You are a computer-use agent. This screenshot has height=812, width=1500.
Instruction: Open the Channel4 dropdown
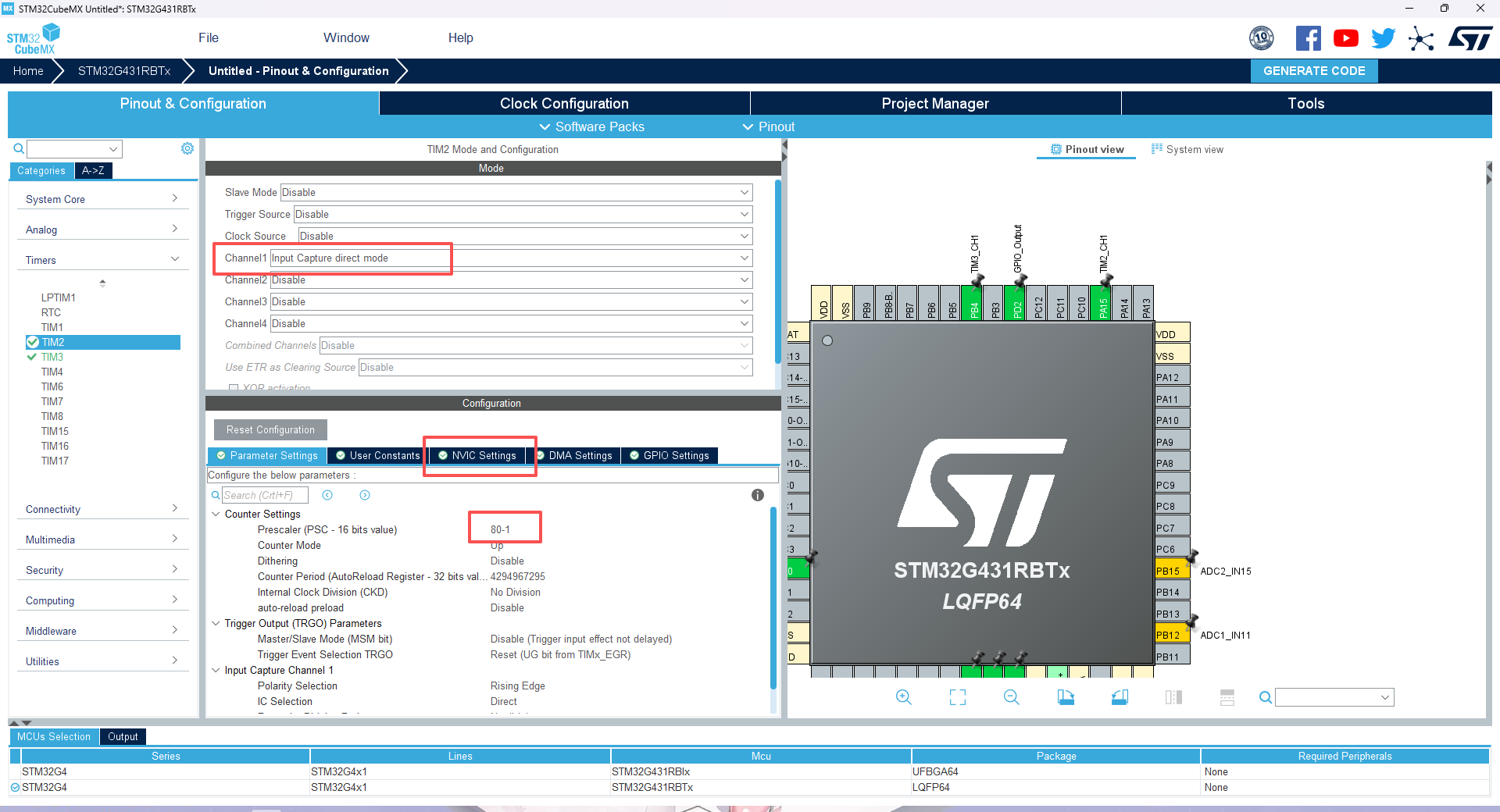(511, 323)
